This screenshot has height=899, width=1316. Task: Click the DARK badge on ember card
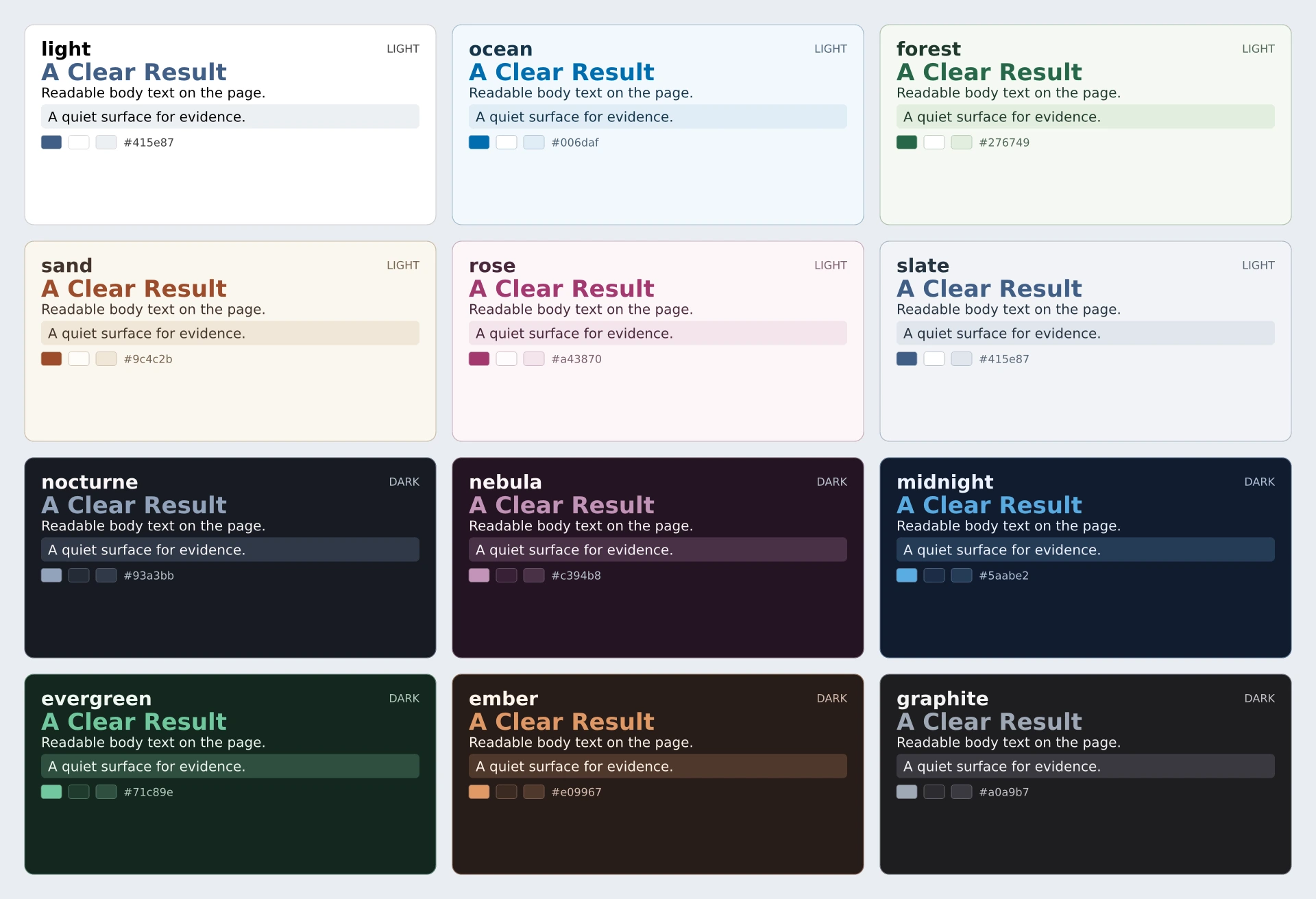click(832, 698)
